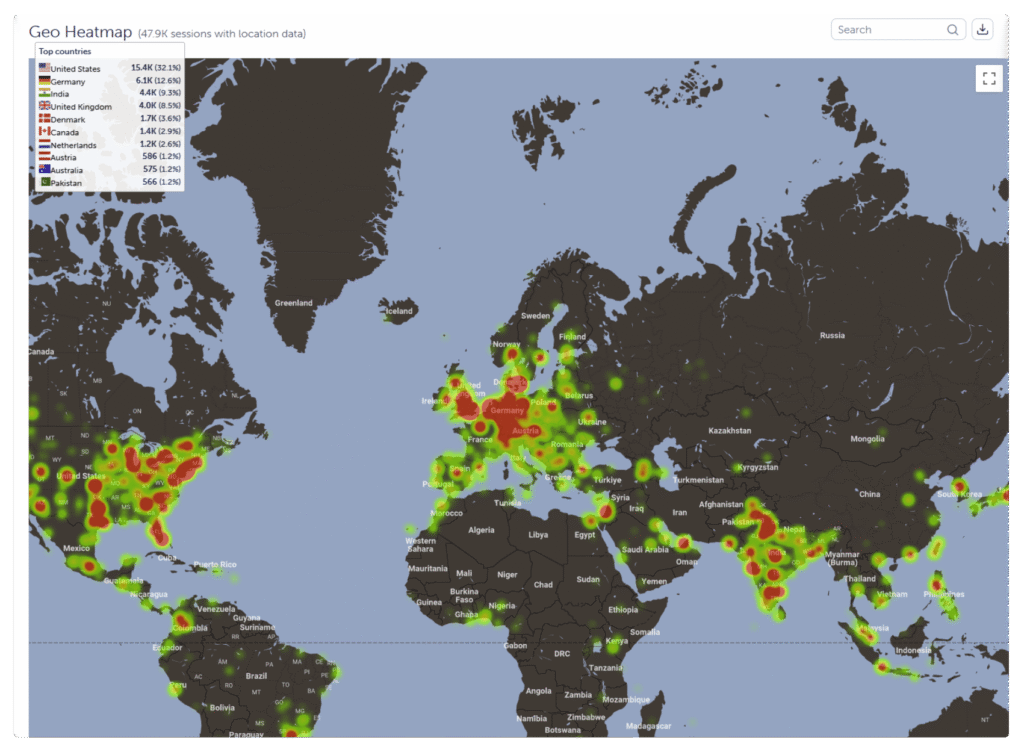Image resolution: width=1024 pixels, height=752 pixels.
Task: Click the Pakistan flag icon
Action: (44, 182)
